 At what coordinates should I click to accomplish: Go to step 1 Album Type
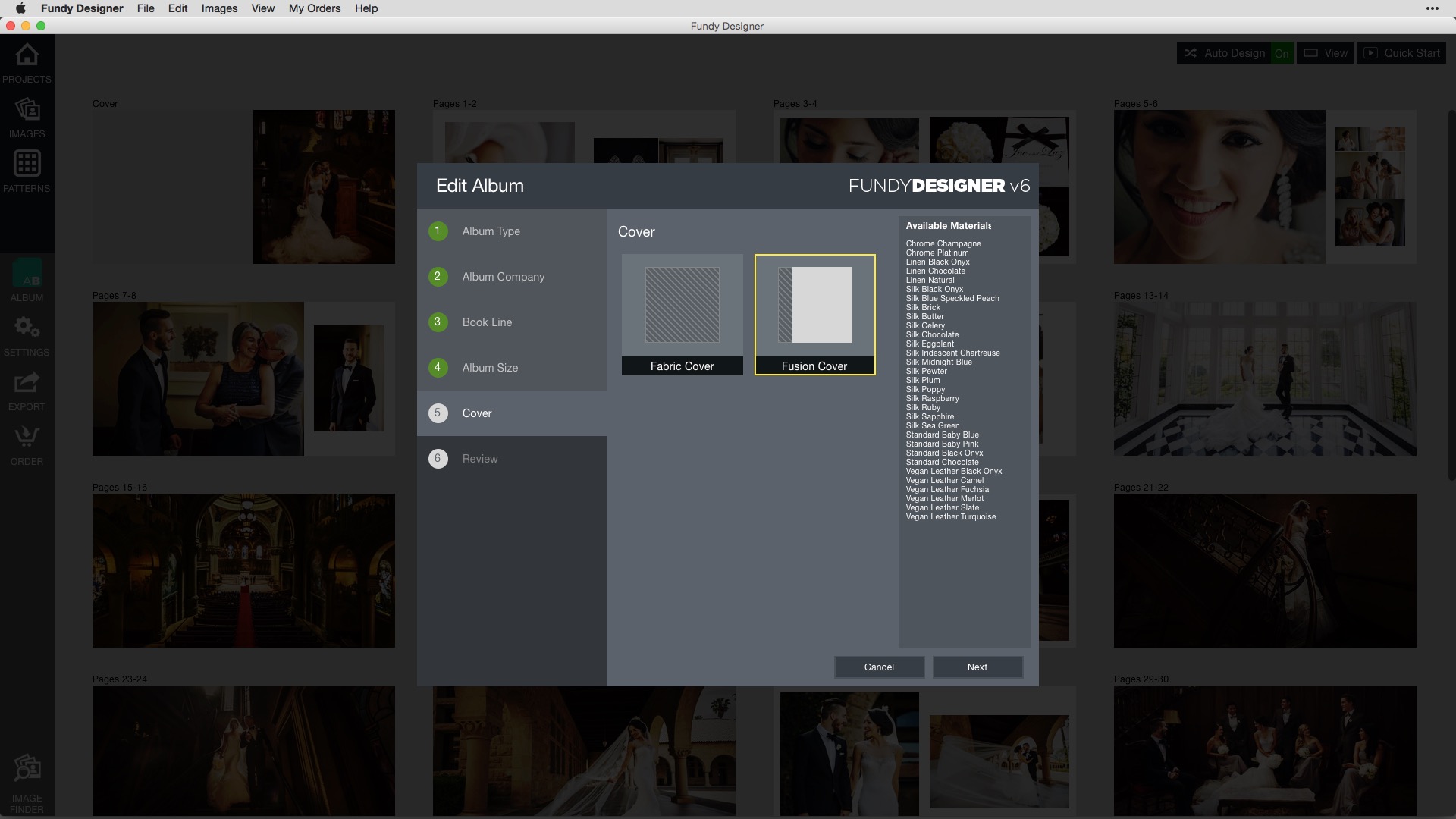click(x=512, y=231)
